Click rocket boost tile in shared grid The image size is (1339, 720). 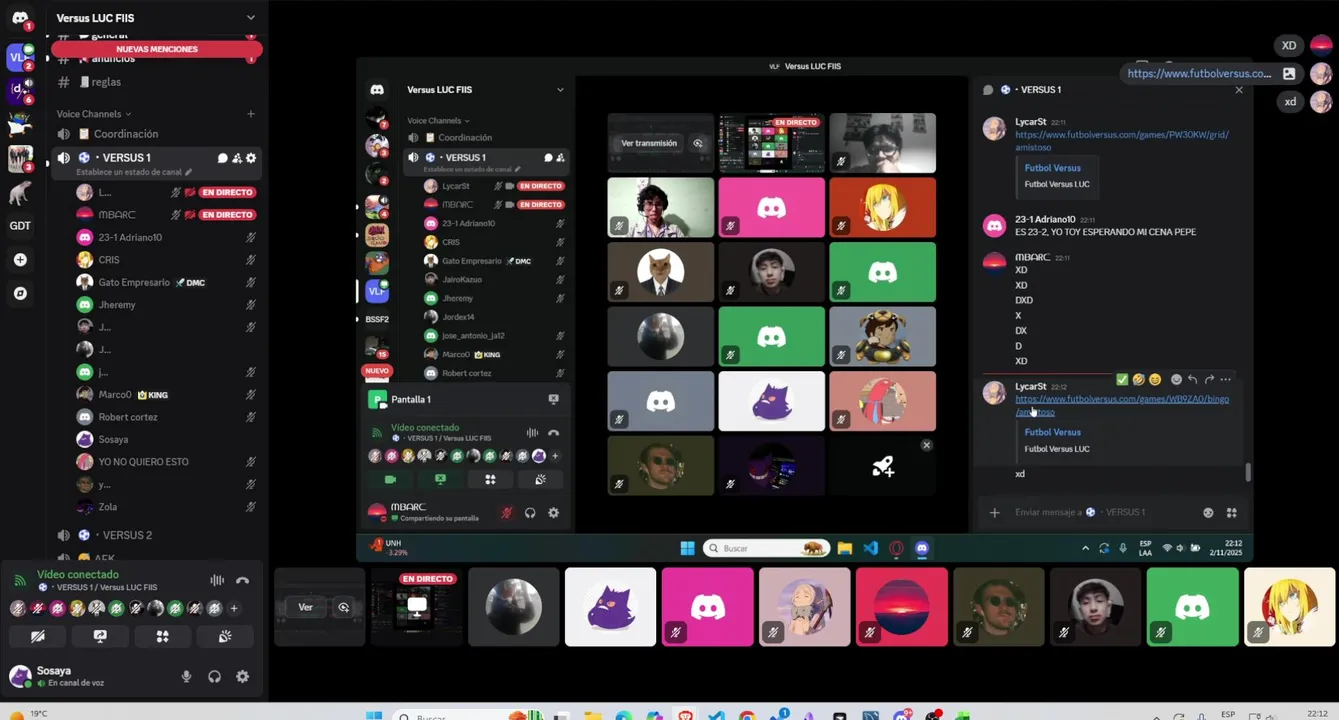883,466
